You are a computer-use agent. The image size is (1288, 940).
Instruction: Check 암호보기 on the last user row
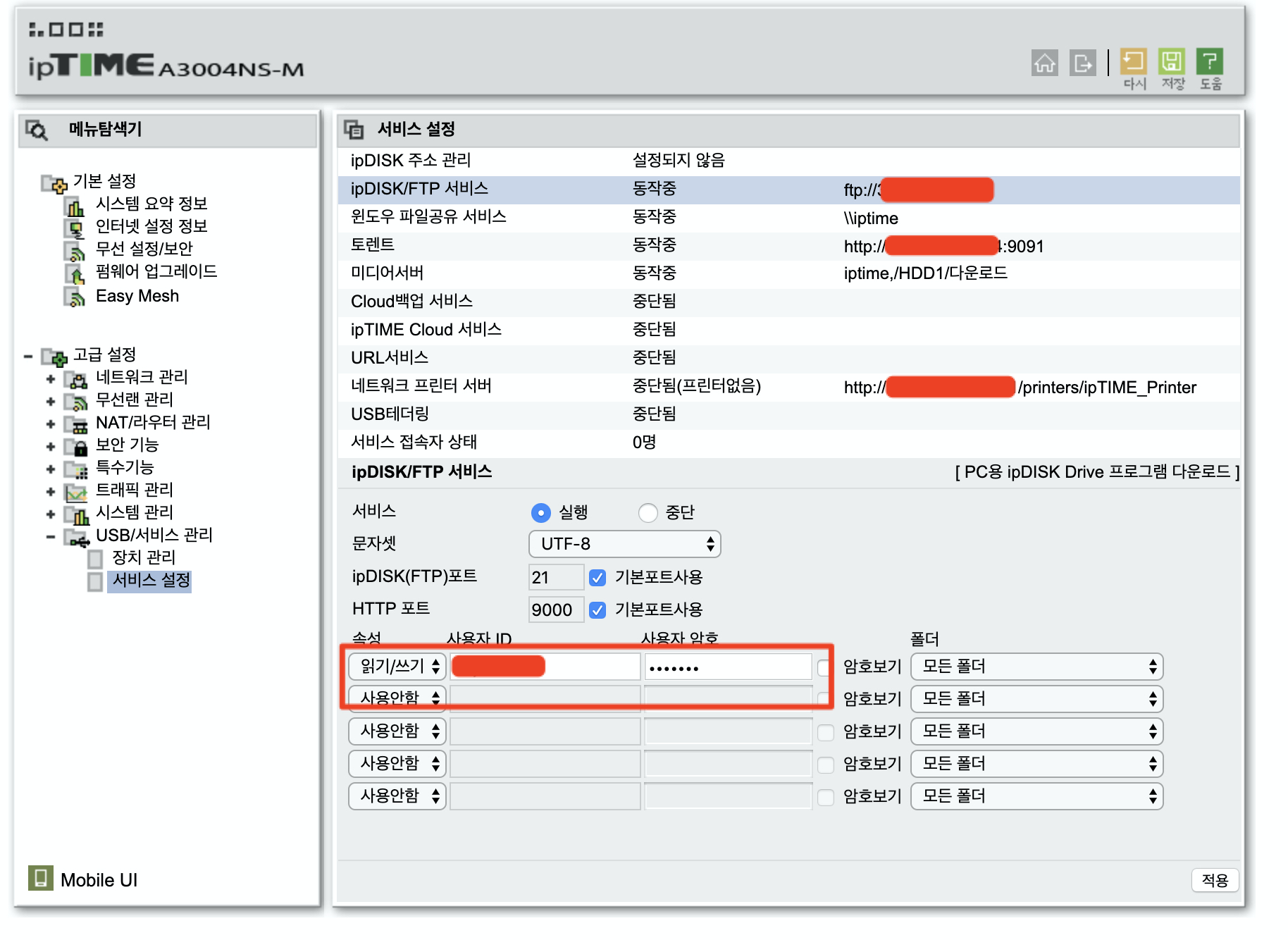coord(825,797)
